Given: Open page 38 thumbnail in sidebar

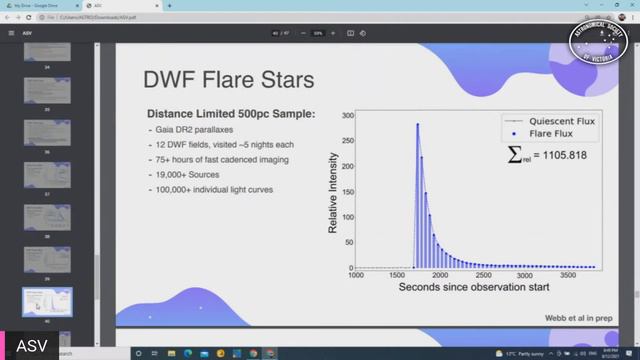Looking at the screenshot, I should [47, 218].
